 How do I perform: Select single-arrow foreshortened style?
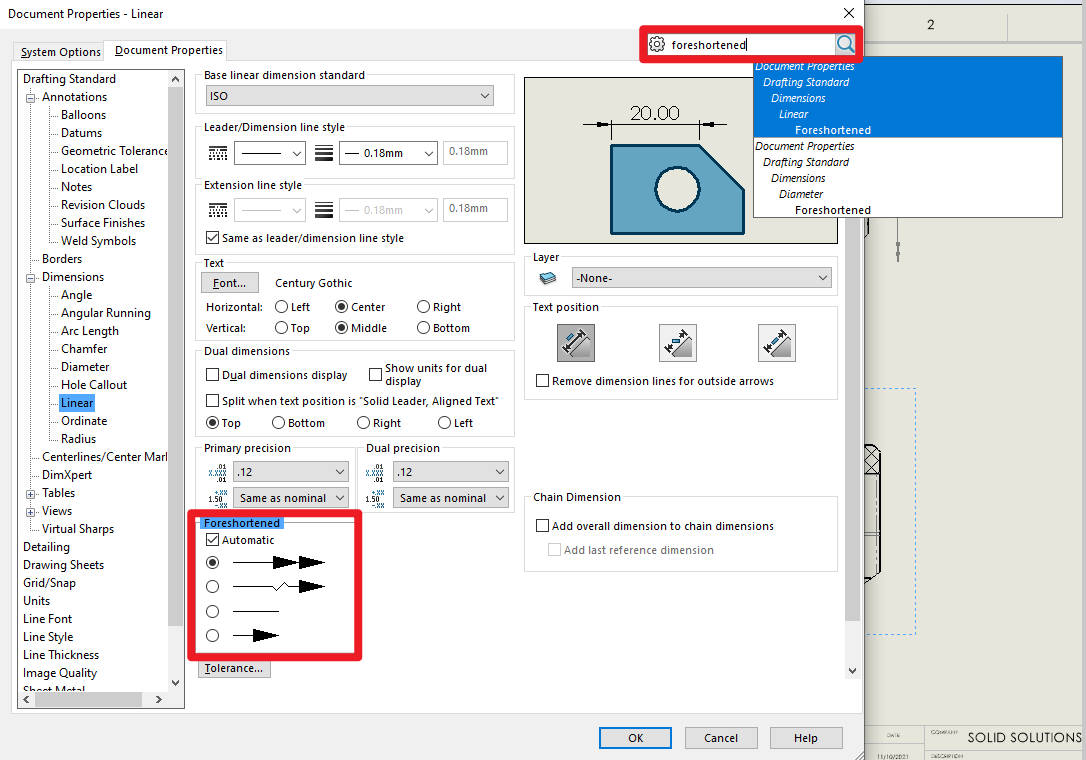[x=212, y=635]
